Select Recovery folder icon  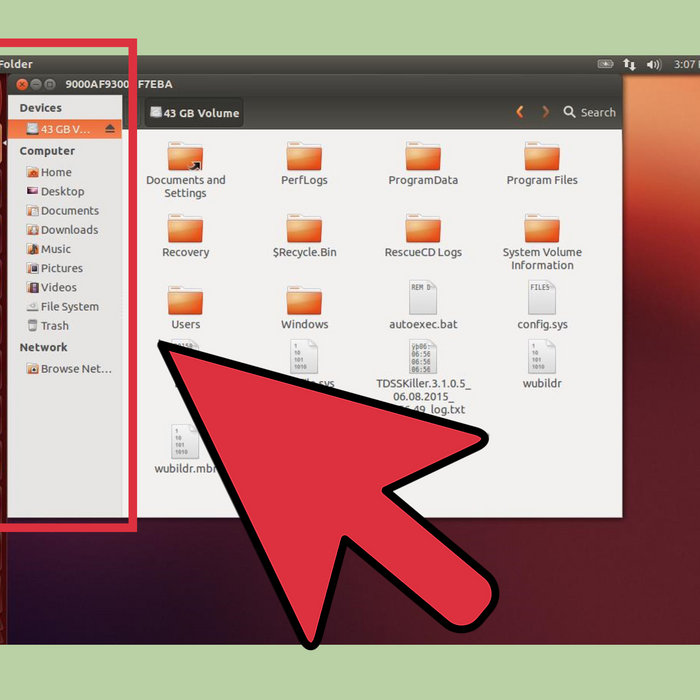pyautogui.click(x=185, y=228)
